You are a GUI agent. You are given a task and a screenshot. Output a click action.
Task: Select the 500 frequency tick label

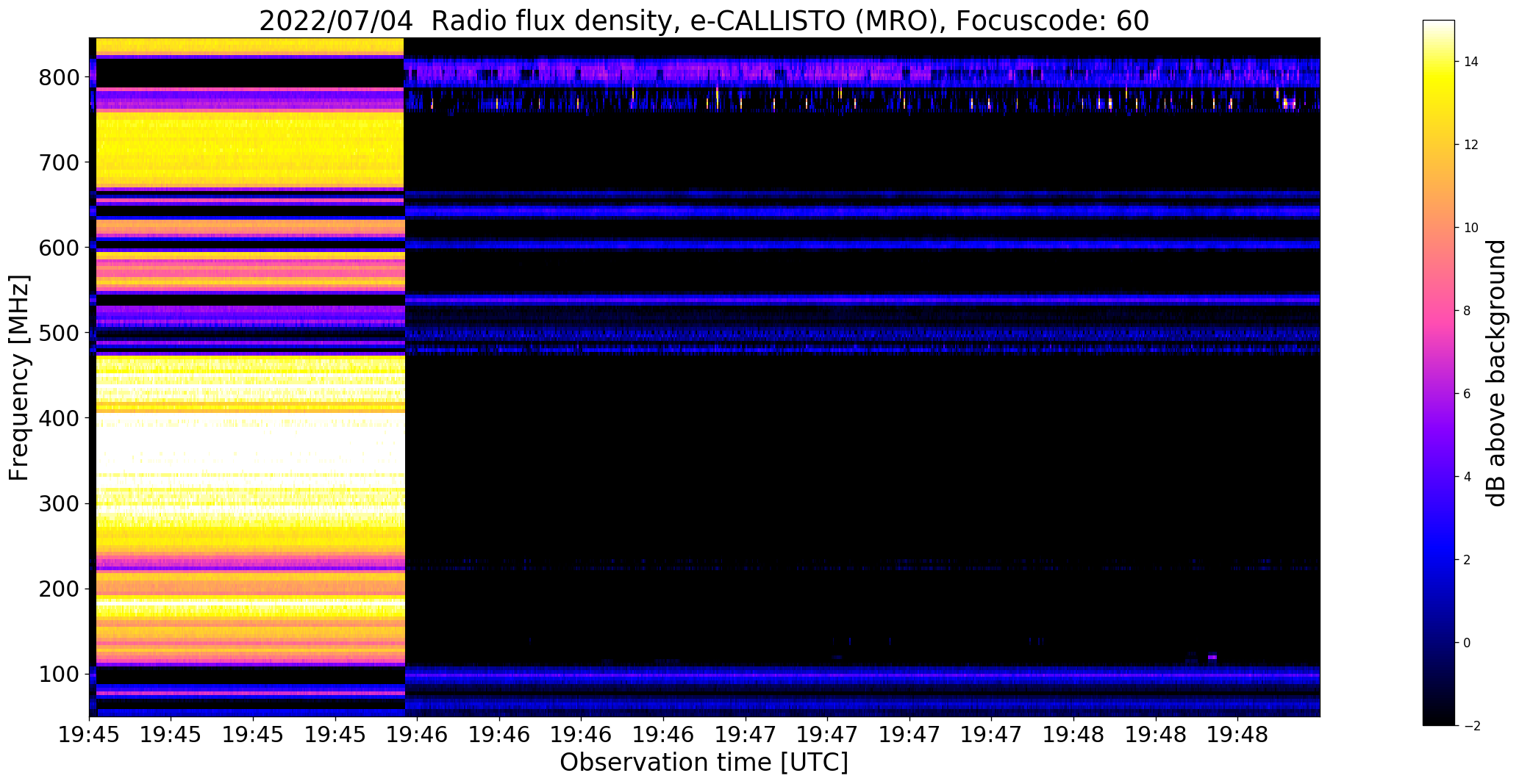58,333
